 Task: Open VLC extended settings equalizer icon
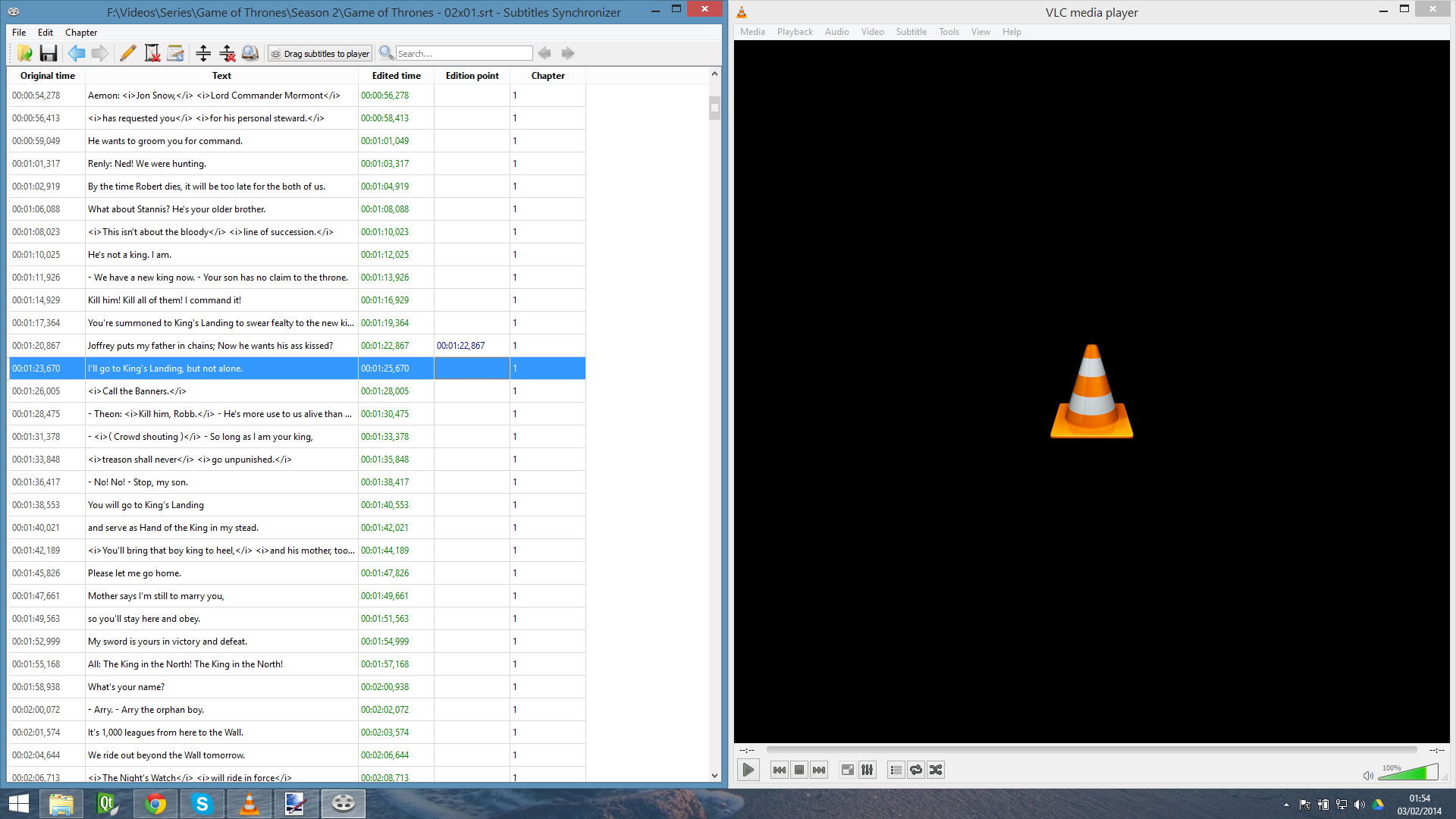point(868,770)
